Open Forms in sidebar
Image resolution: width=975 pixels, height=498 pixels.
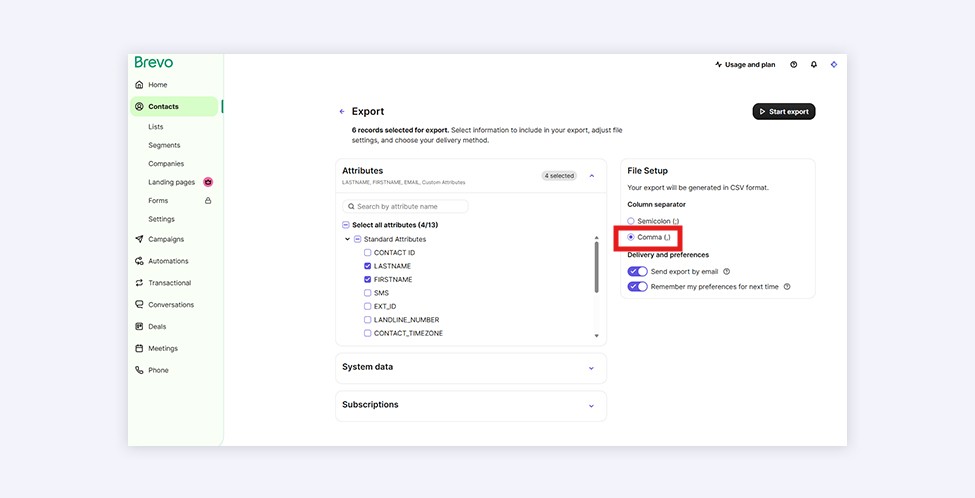coord(158,201)
